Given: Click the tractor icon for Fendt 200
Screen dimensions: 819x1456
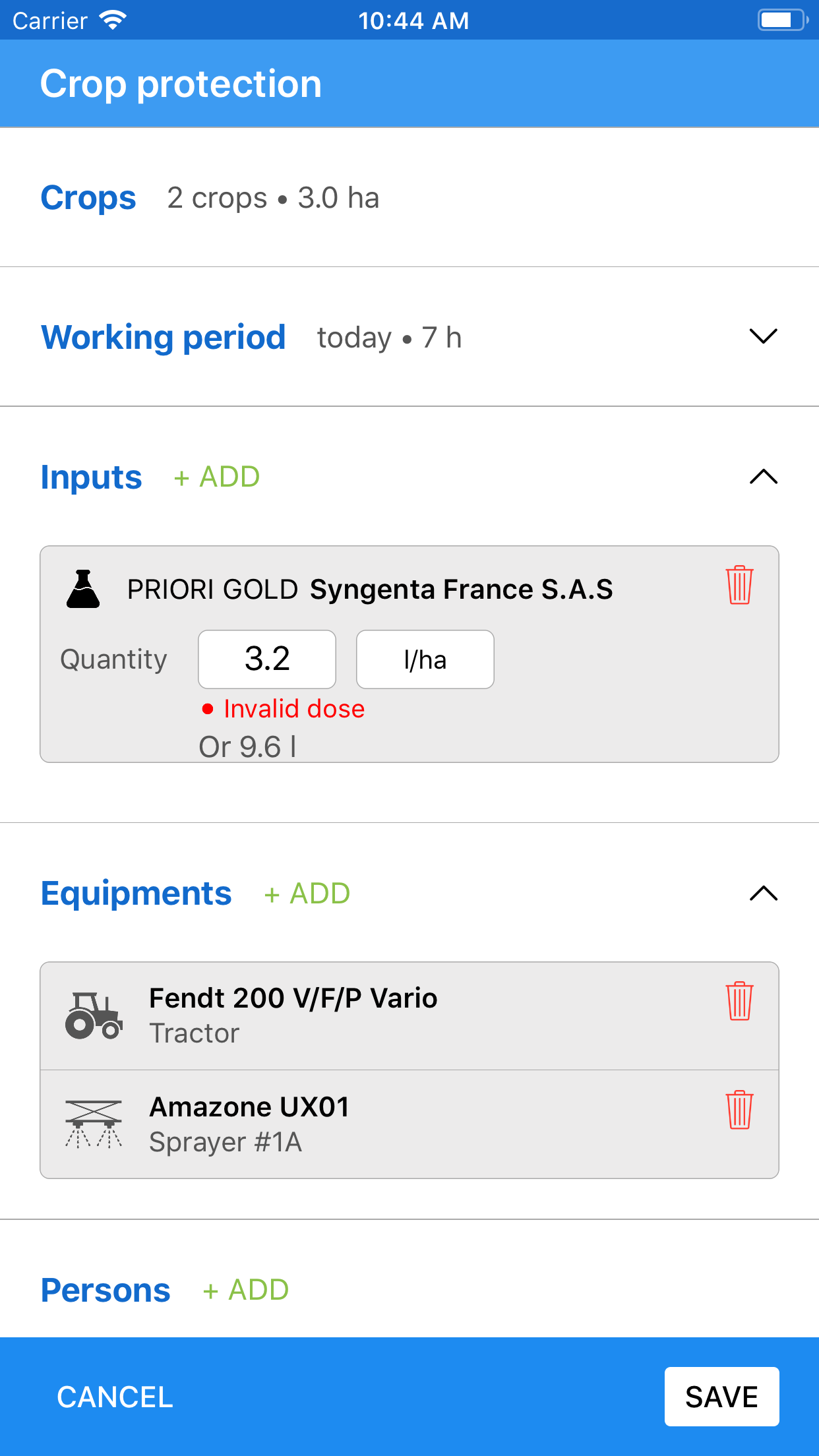Looking at the screenshot, I should [x=94, y=1016].
